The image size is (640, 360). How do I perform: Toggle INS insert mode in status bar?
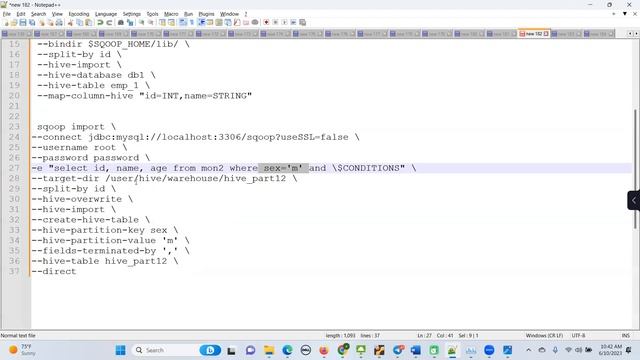point(625,336)
